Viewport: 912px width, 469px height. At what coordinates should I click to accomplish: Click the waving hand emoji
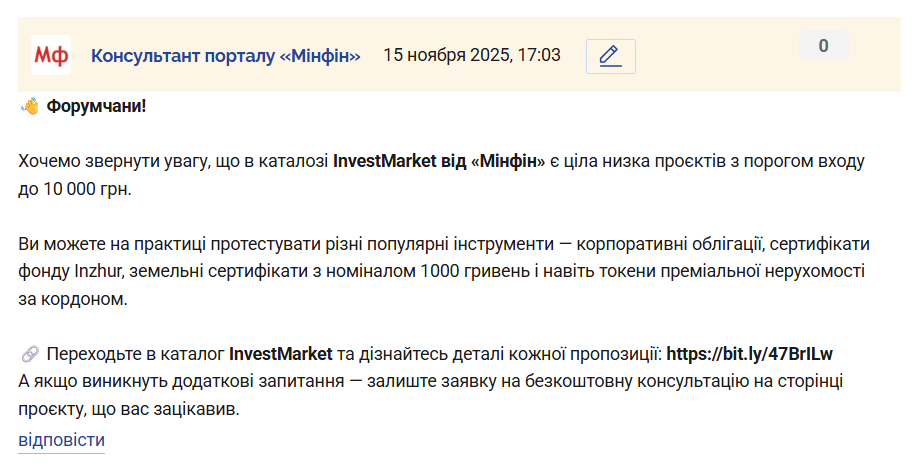click(29, 106)
